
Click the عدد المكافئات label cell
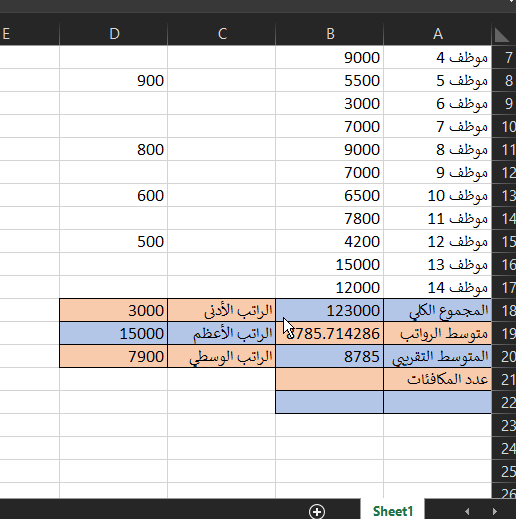click(x=438, y=379)
